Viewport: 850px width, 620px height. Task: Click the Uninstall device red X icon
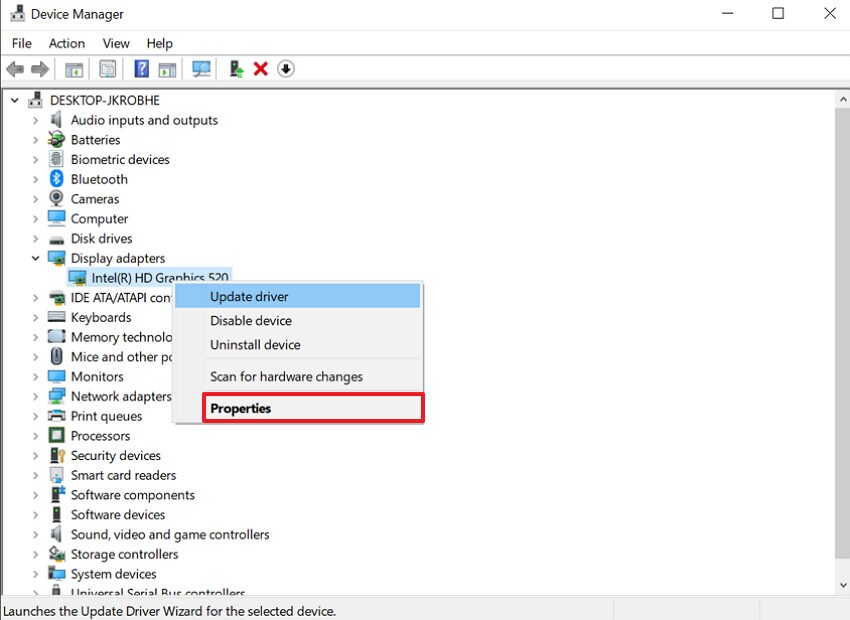coord(262,68)
